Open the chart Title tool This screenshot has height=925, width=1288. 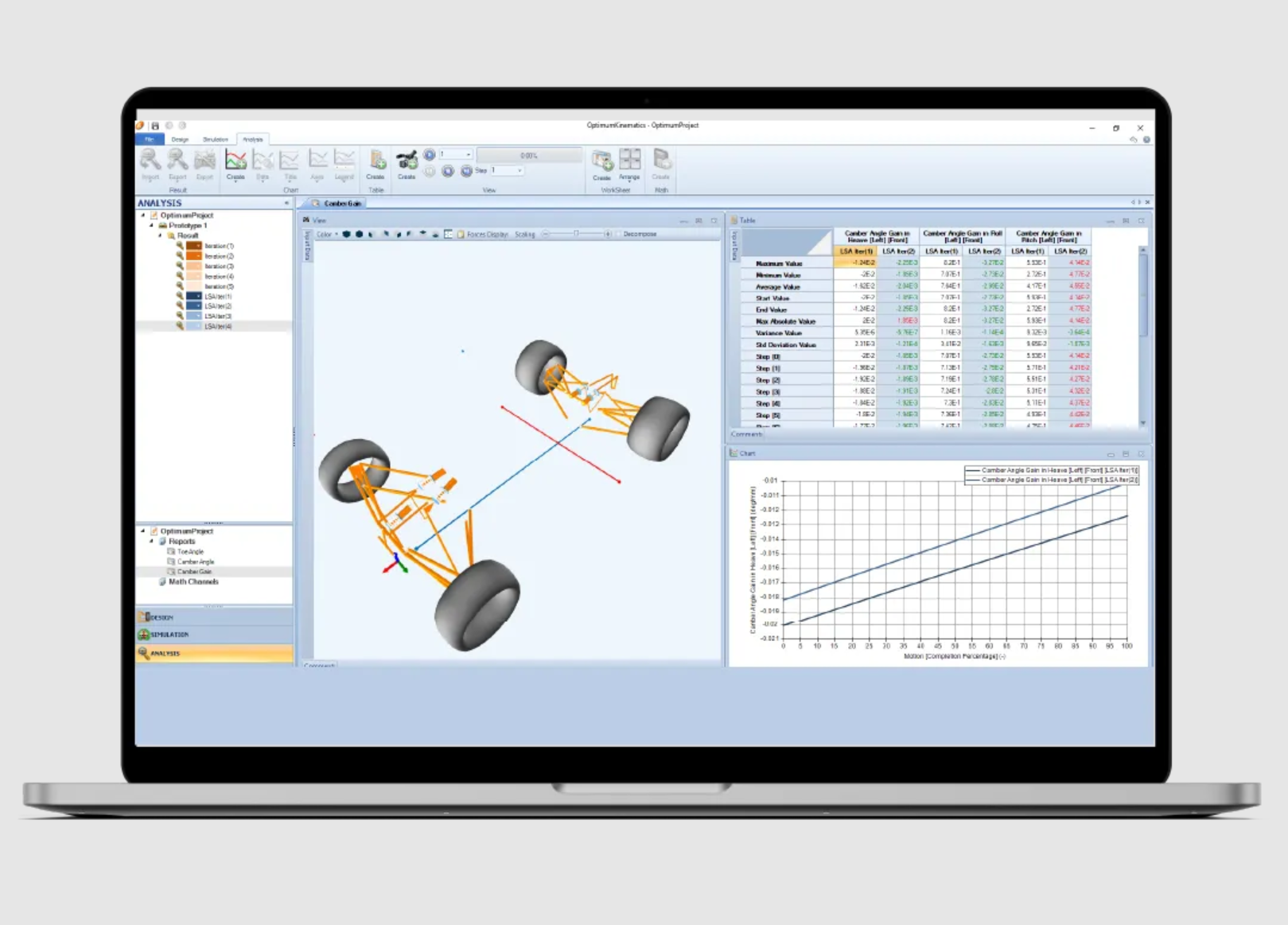[290, 164]
